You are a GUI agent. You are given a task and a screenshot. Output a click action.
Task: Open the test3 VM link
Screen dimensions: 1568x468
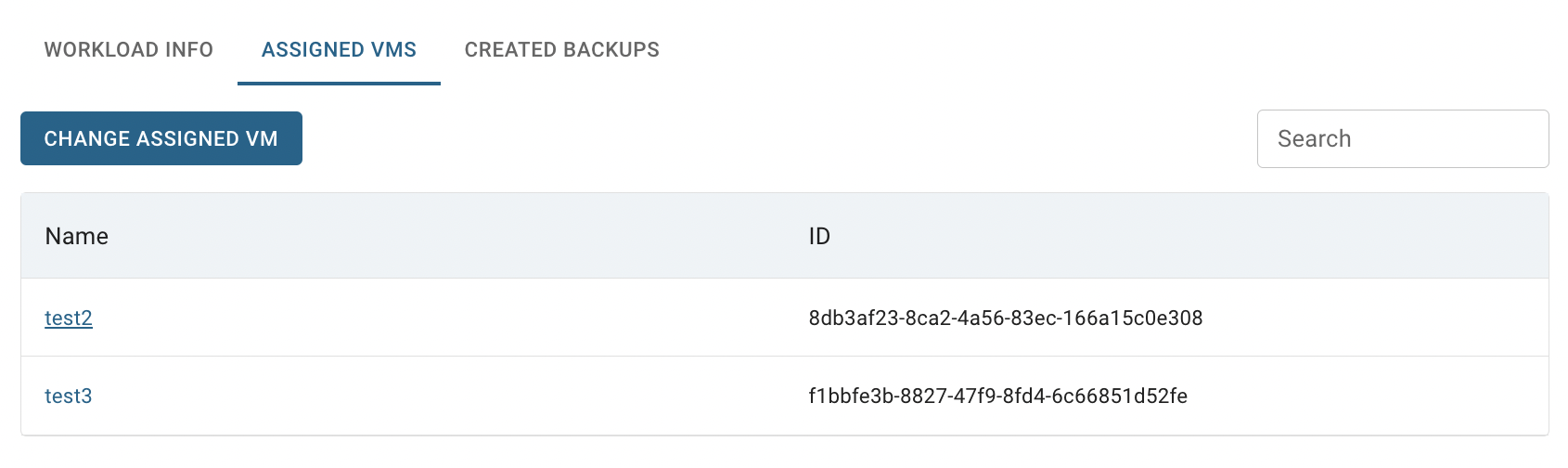point(69,396)
